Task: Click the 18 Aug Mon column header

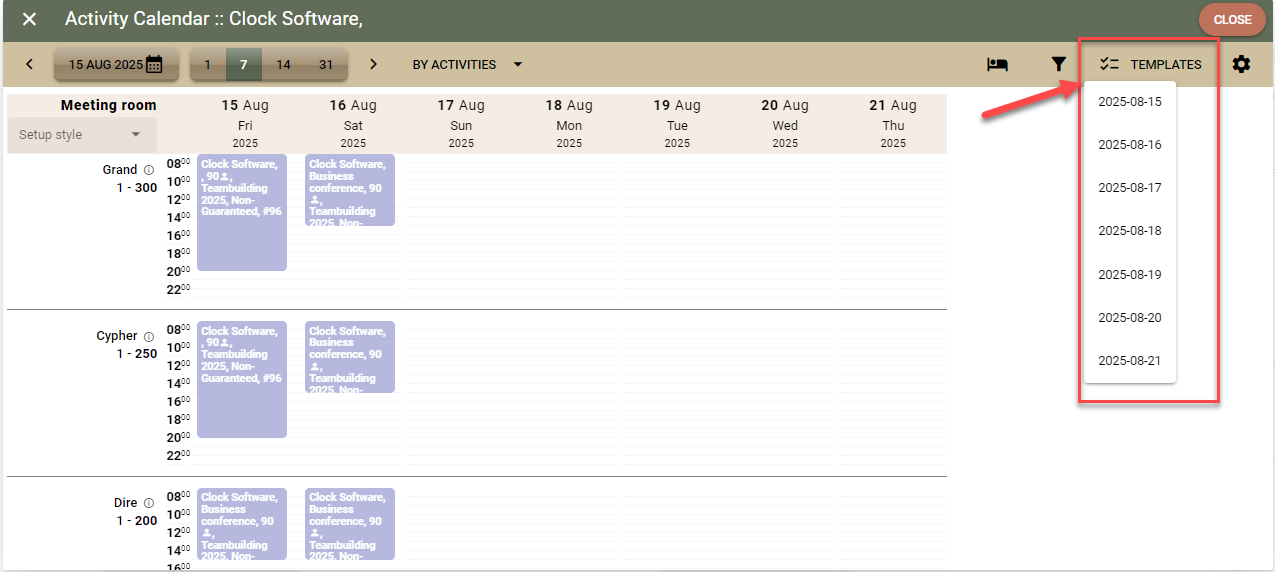Action: 569,123
